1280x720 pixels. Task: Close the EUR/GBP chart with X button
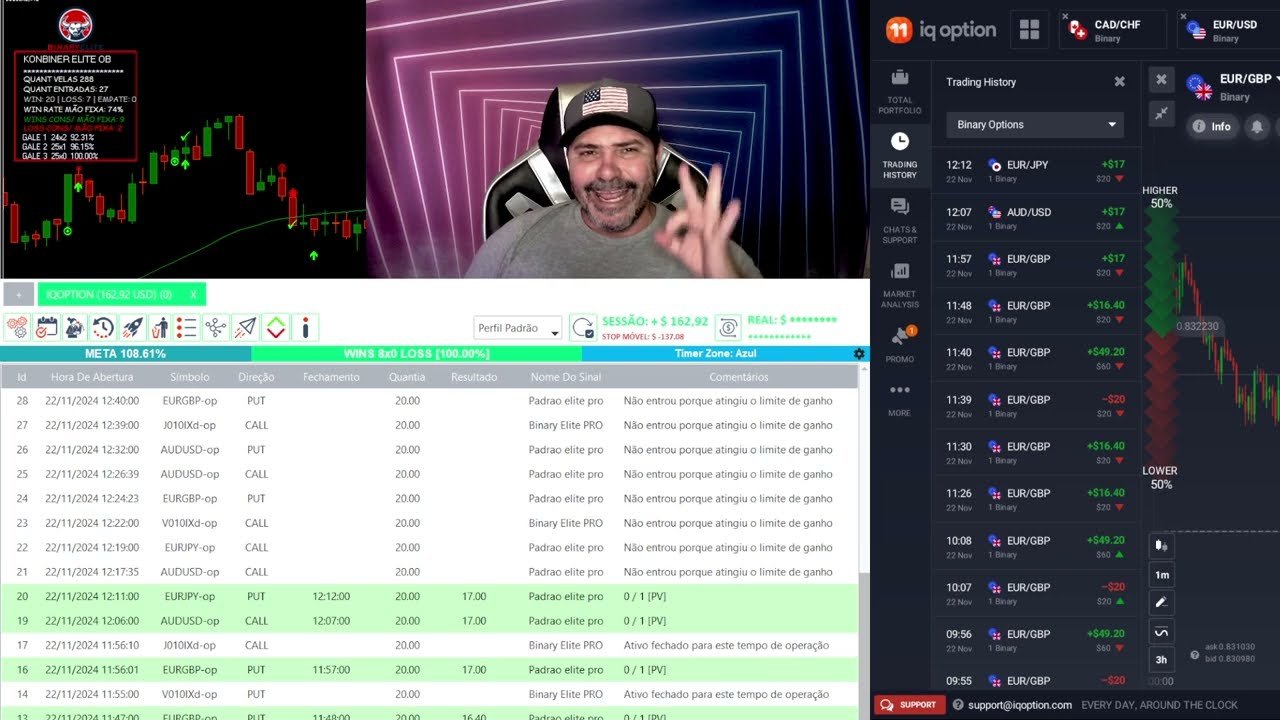(x=1161, y=79)
